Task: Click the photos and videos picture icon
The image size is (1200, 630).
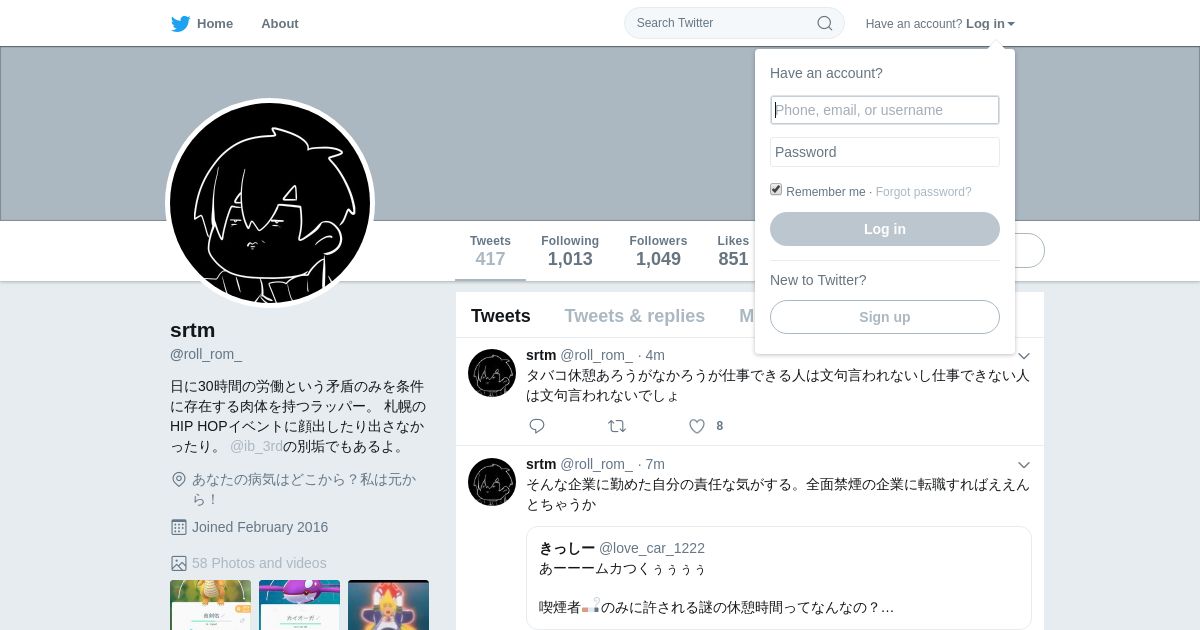Action: (179, 563)
